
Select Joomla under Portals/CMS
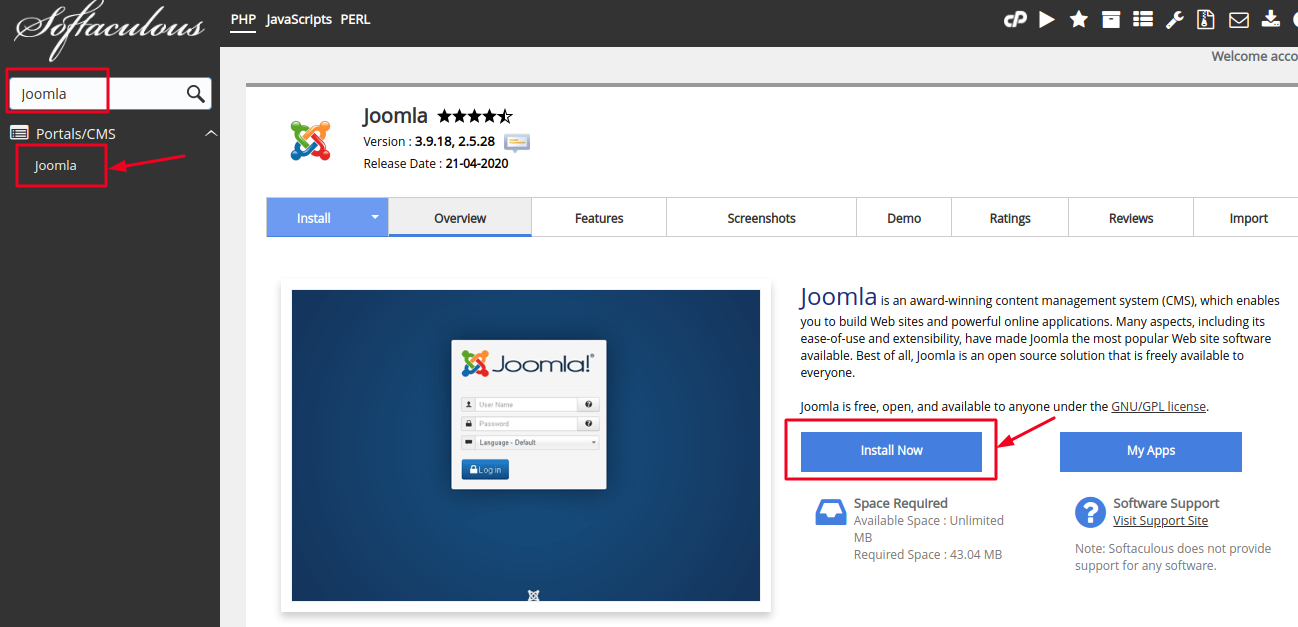click(56, 166)
